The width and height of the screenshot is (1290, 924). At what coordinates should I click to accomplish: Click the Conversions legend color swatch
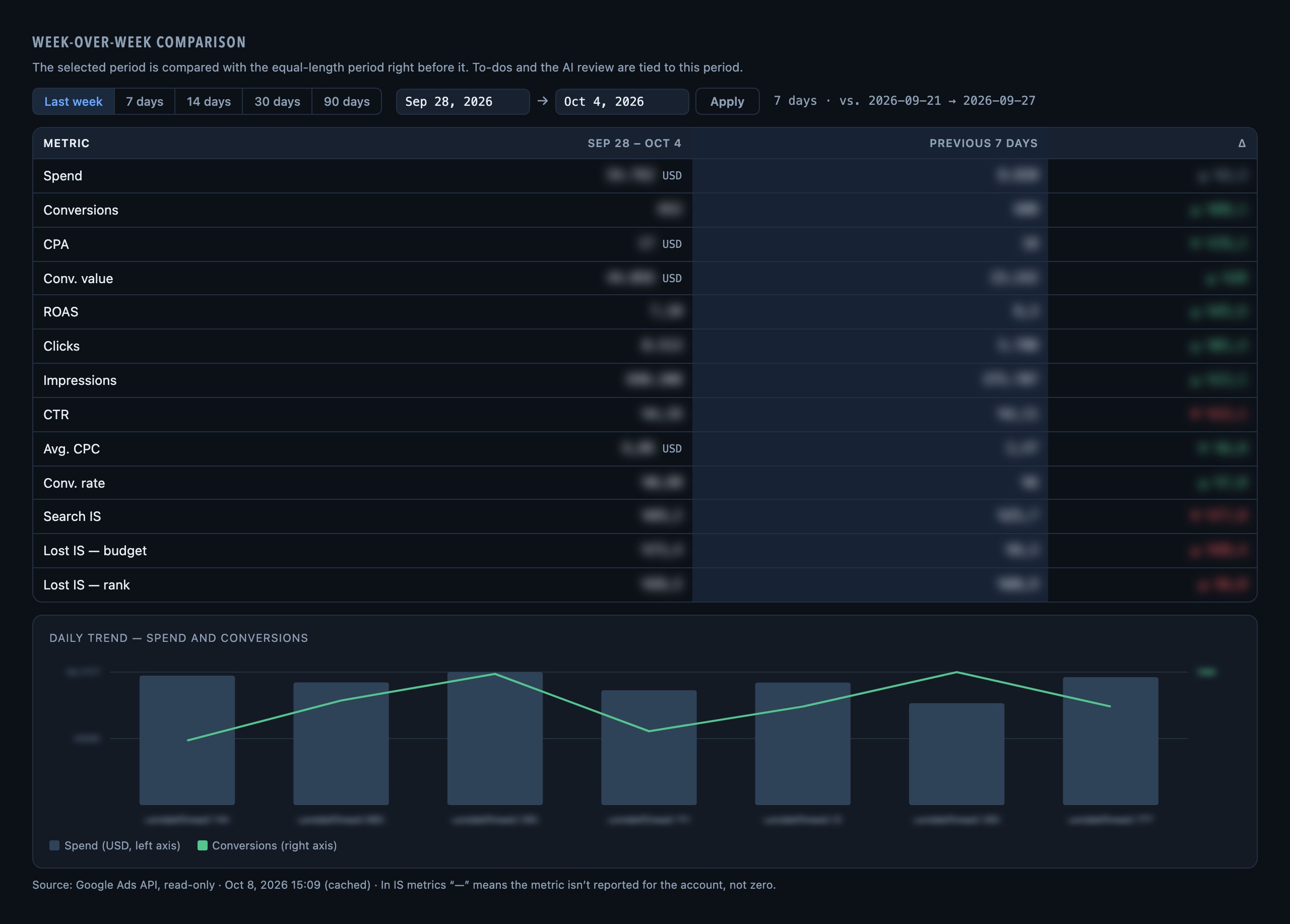pyautogui.click(x=202, y=845)
